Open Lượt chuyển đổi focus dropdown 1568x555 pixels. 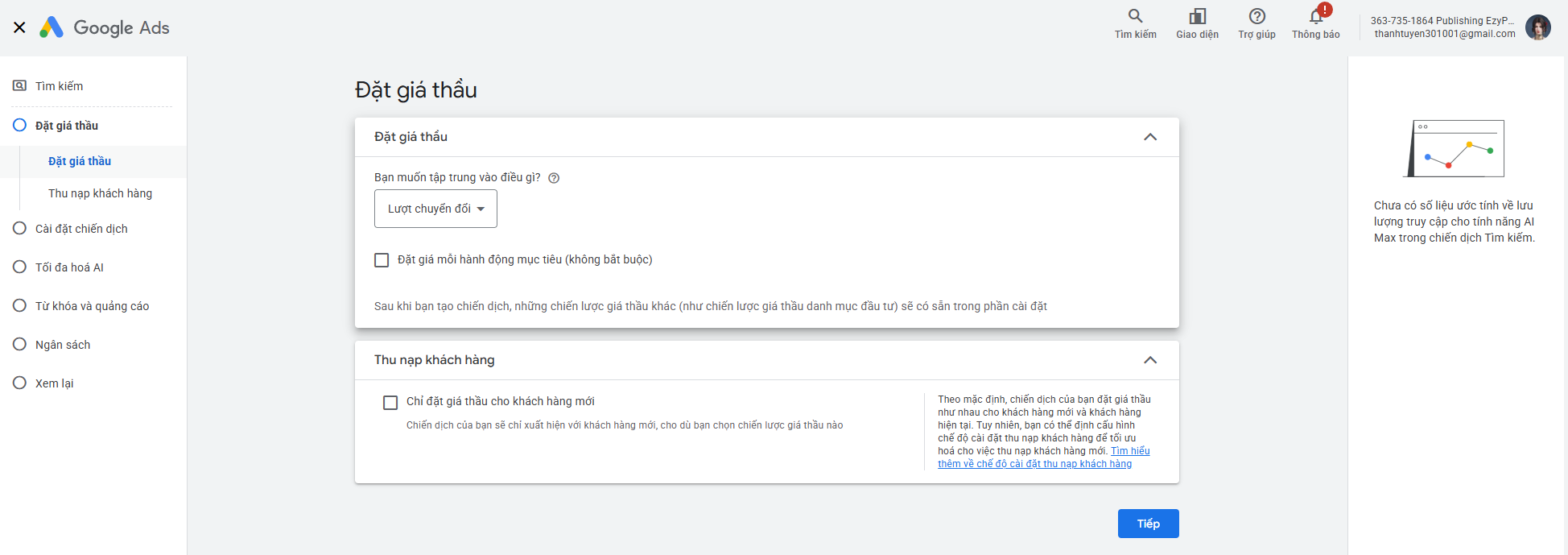[435, 209]
